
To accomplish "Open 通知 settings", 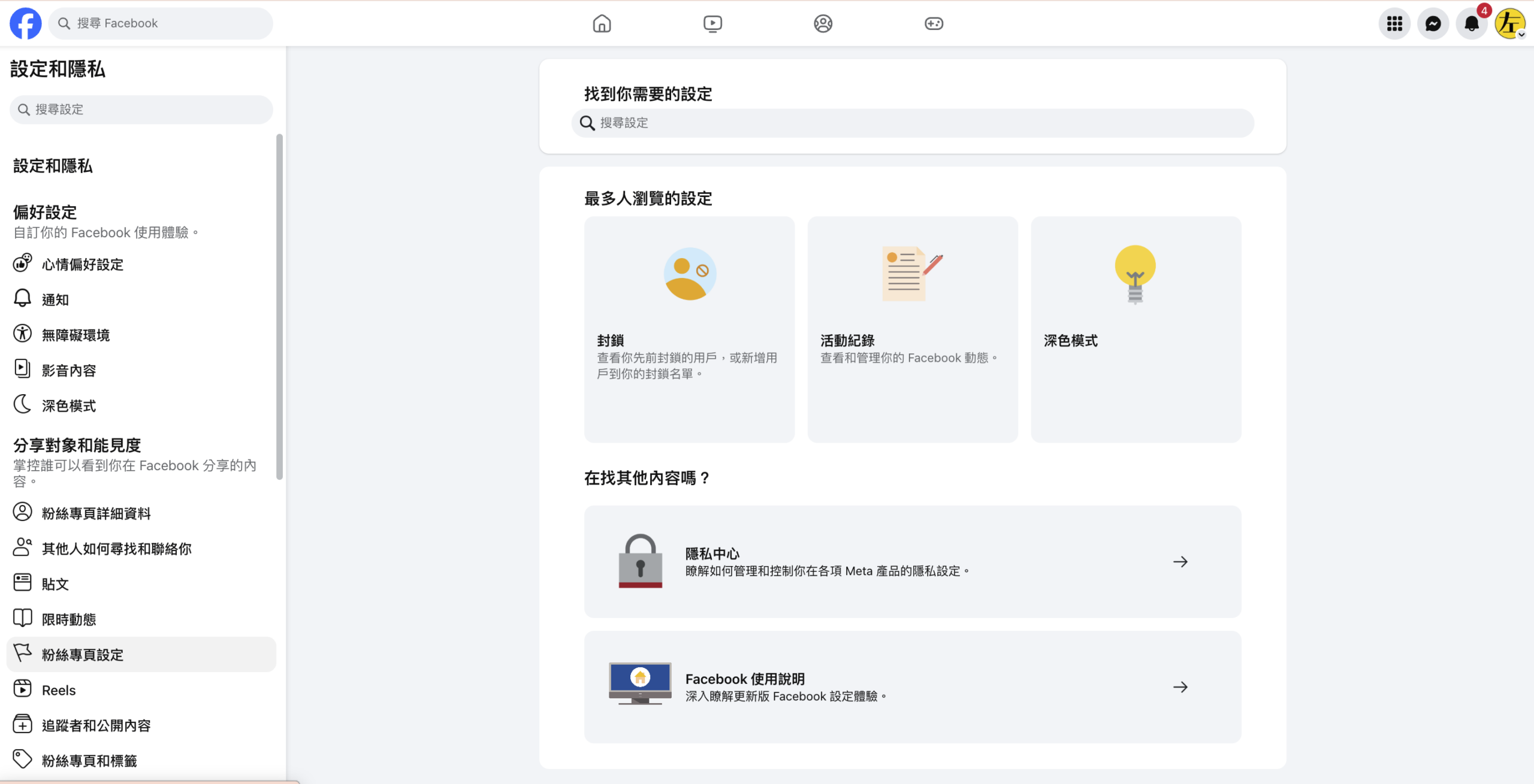I will point(141,299).
